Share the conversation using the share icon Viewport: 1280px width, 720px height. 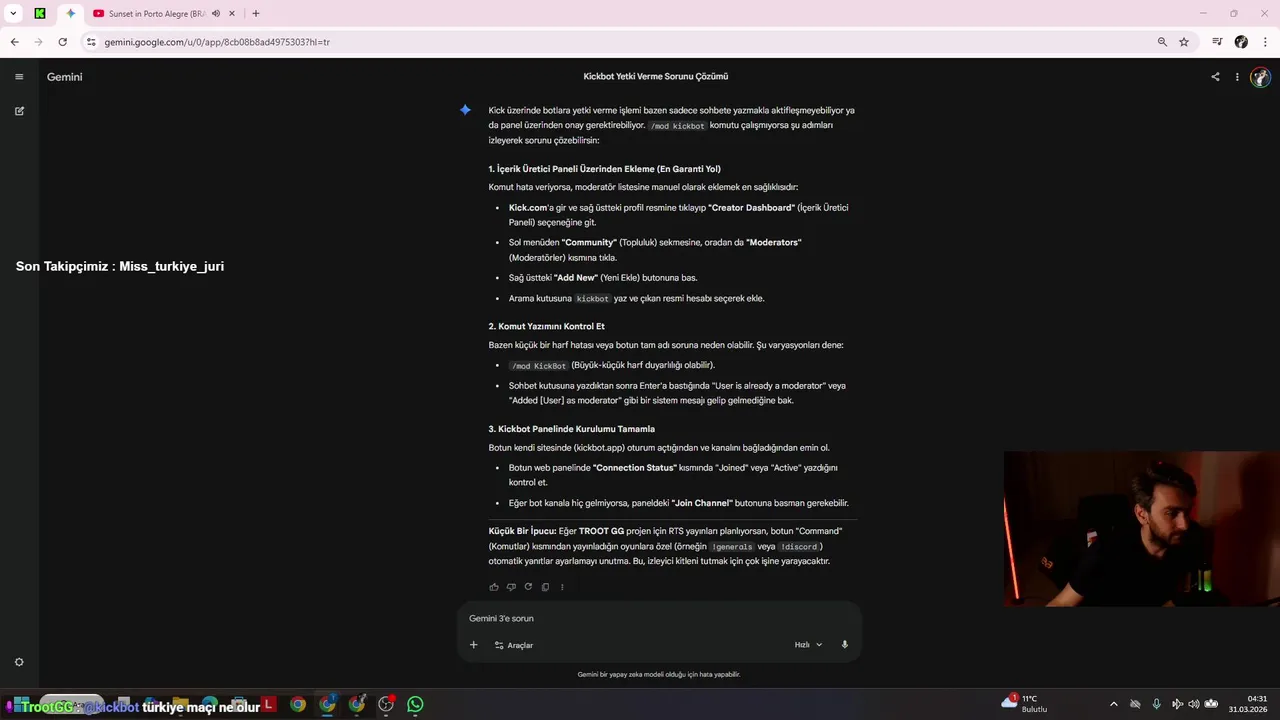tap(1215, 77)
